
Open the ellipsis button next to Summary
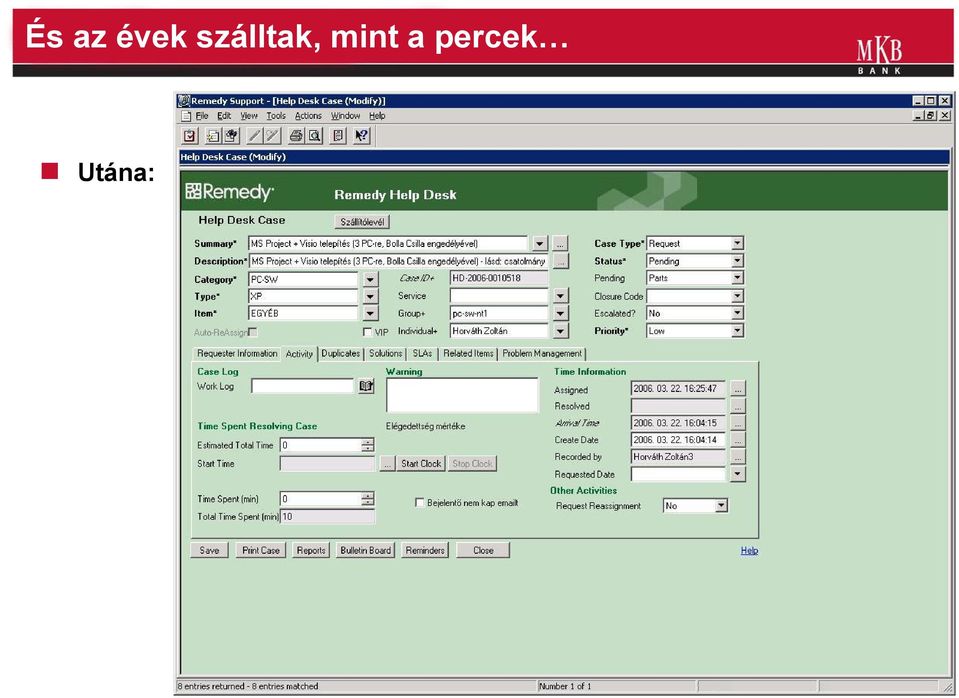pos(561,243)
